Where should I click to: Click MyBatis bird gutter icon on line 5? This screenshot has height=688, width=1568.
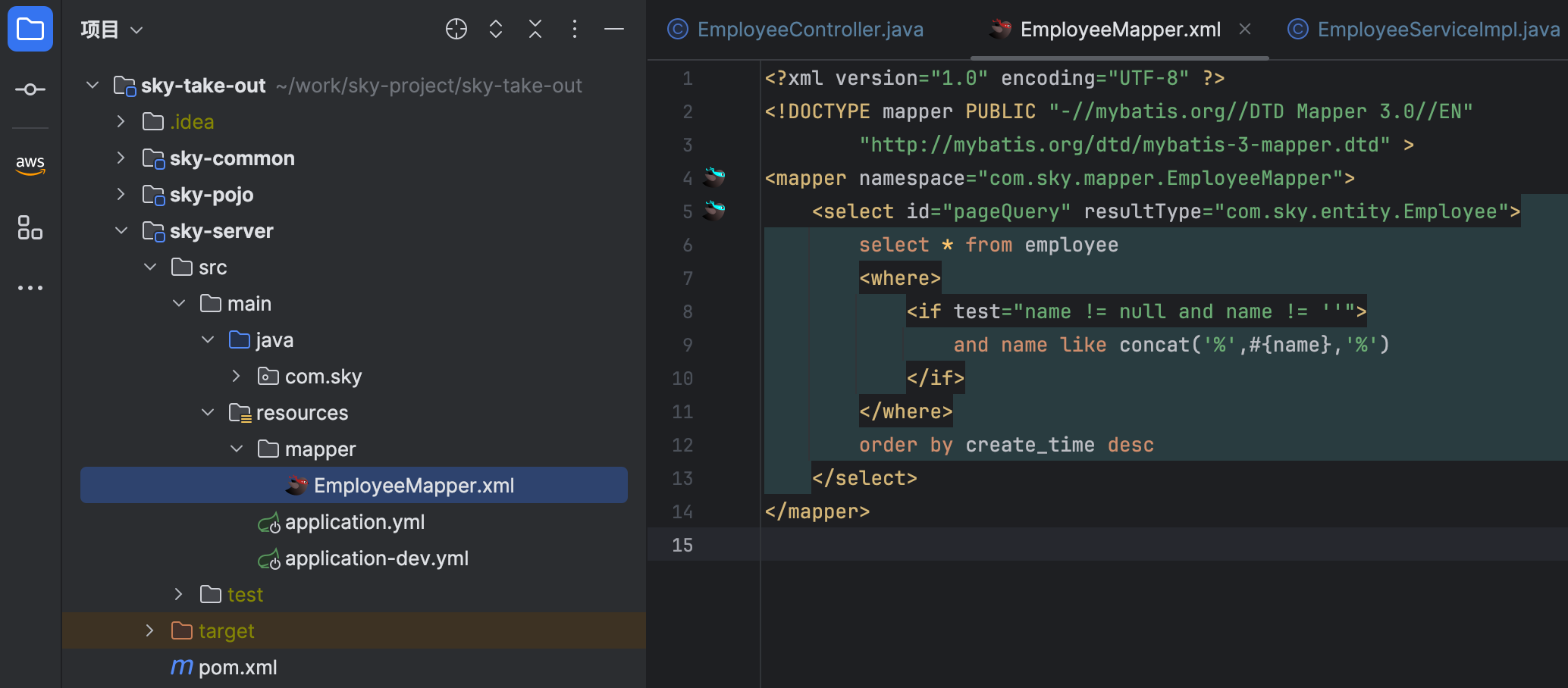click(713, 211)
